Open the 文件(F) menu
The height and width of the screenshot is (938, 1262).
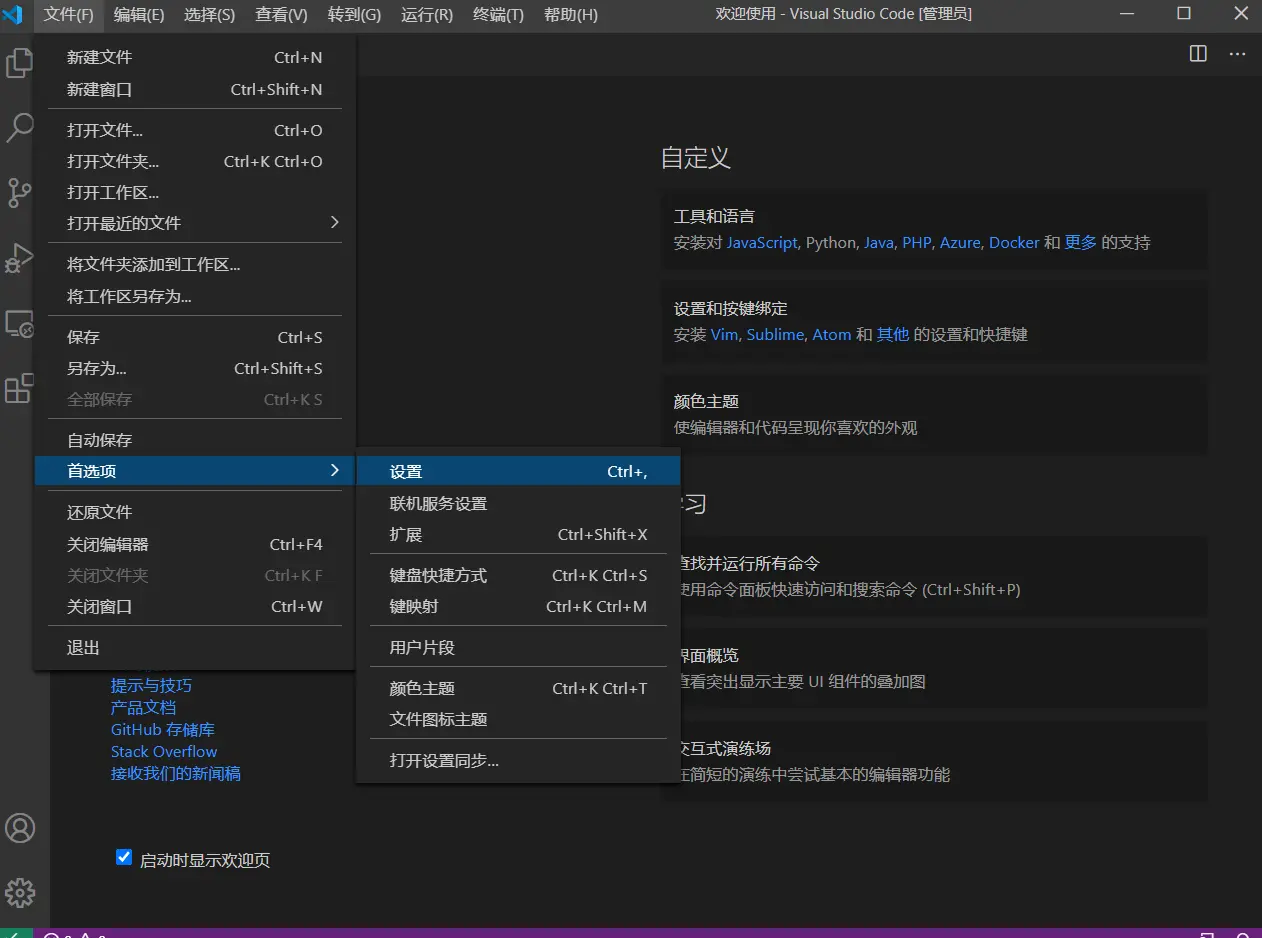[69, 14]
